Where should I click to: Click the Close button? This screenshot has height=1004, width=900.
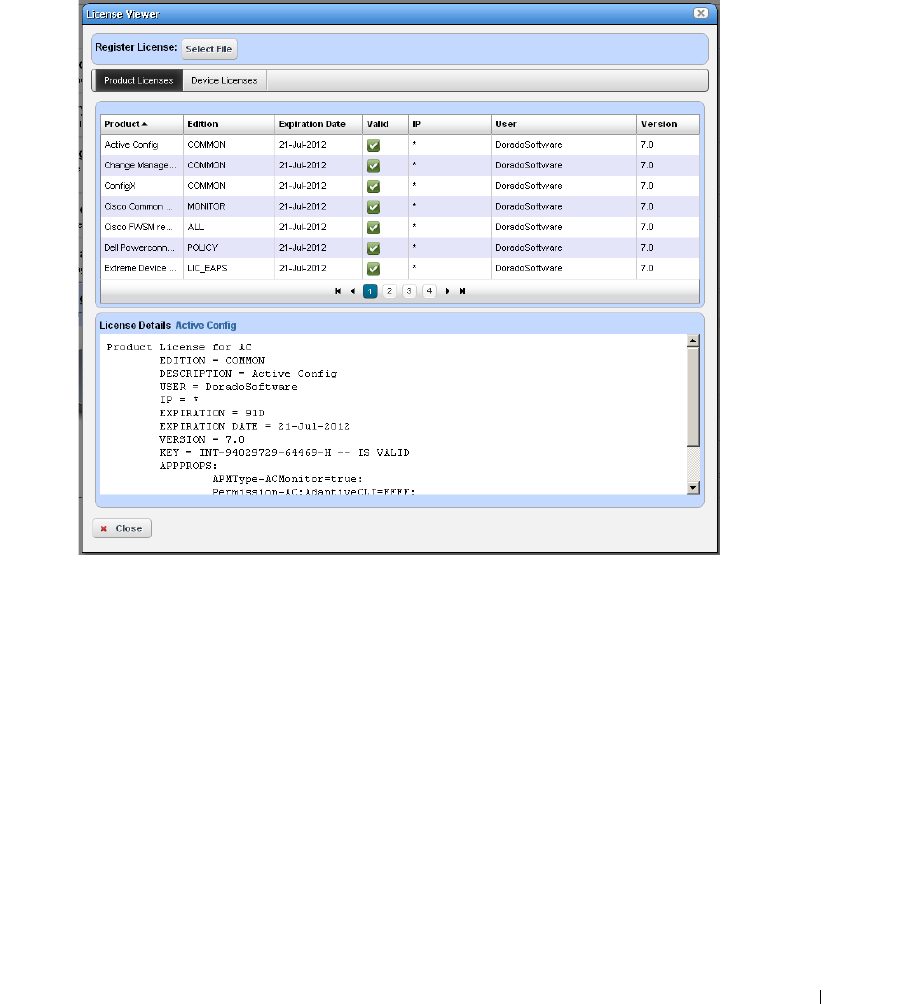coord(122,528)
